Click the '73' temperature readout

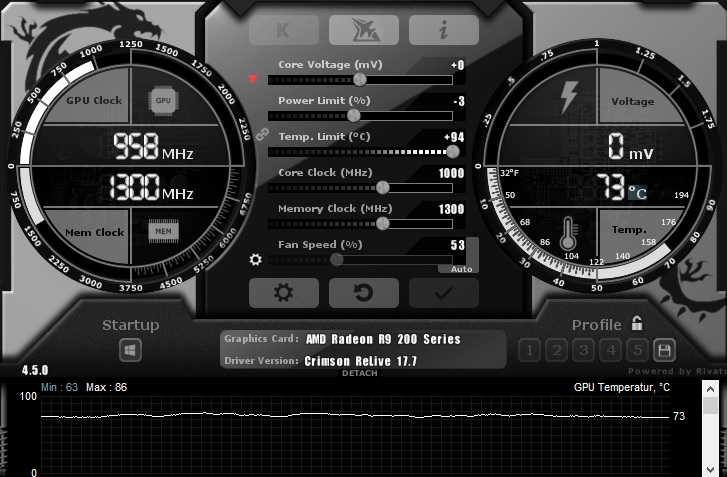point(611,187)
